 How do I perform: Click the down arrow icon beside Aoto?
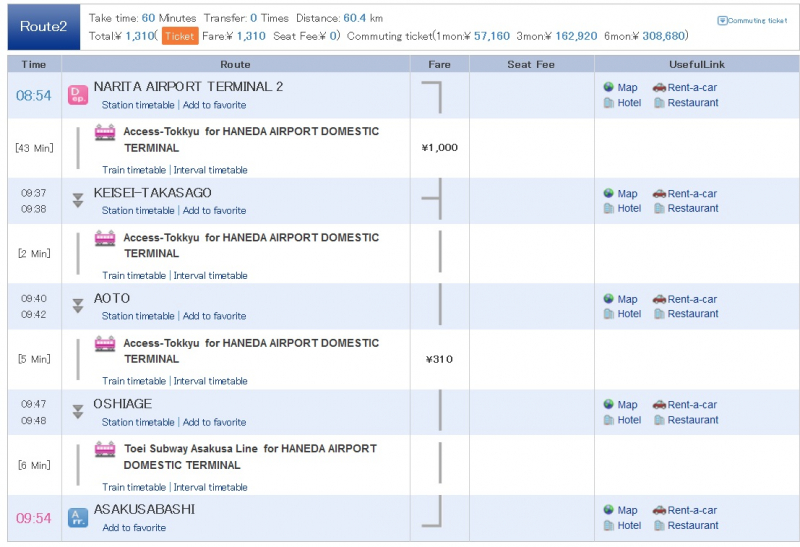pos(77,306)
